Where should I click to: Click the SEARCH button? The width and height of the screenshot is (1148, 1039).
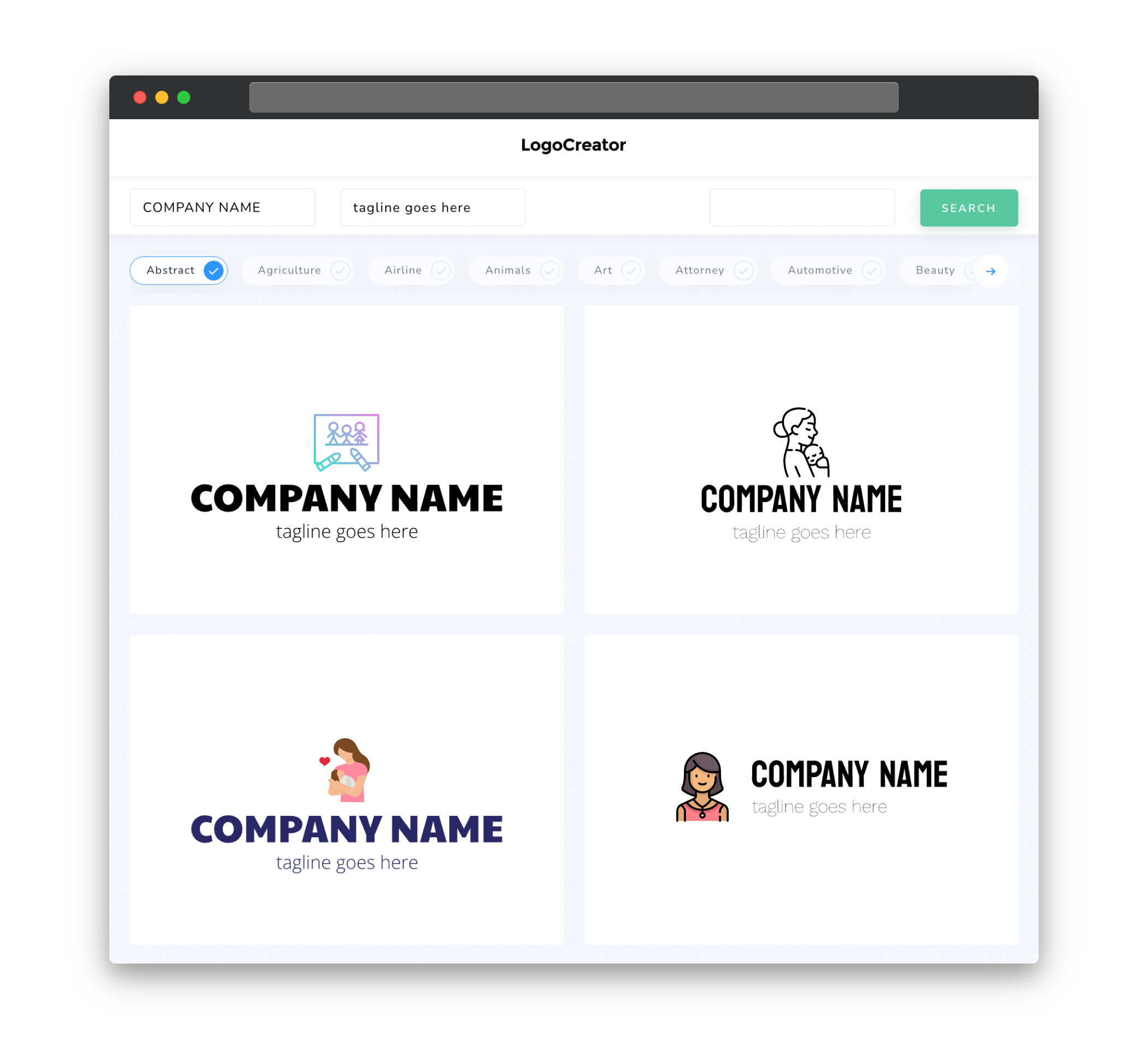[968, 208]
